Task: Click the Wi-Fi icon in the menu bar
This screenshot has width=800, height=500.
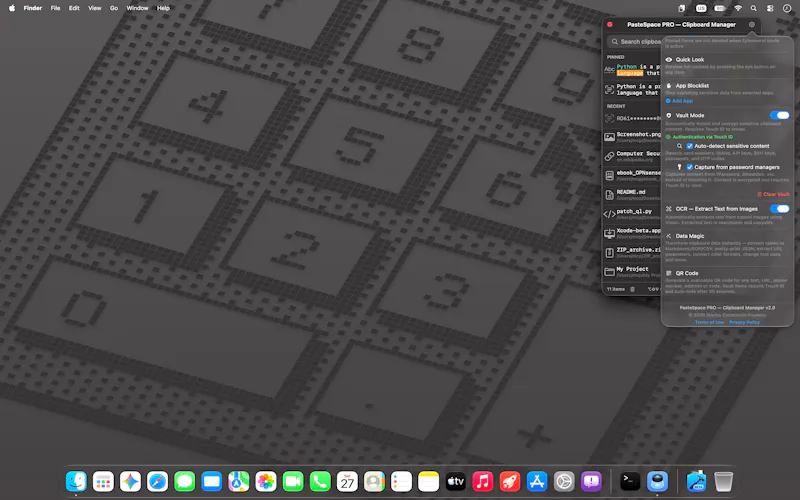Action: pyautogui.click(x=738, y=8)
